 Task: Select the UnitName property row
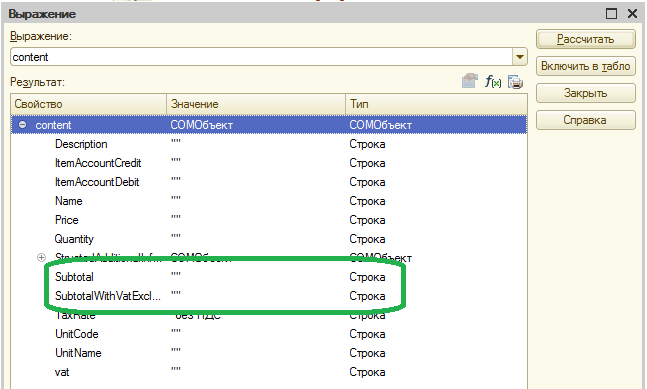coord(269,353)
